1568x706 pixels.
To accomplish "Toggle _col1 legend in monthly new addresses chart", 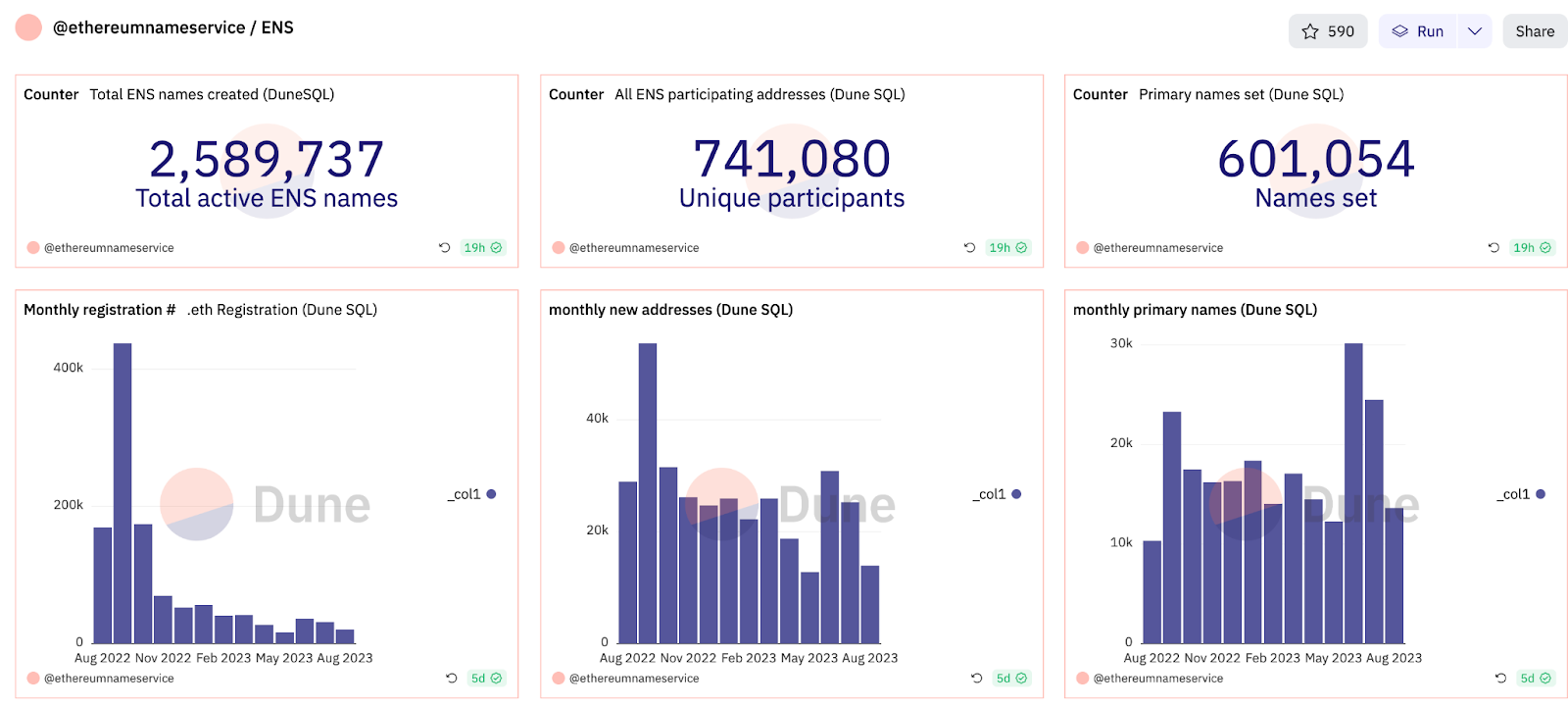I will pyautogui.click(x=998, y=494).
